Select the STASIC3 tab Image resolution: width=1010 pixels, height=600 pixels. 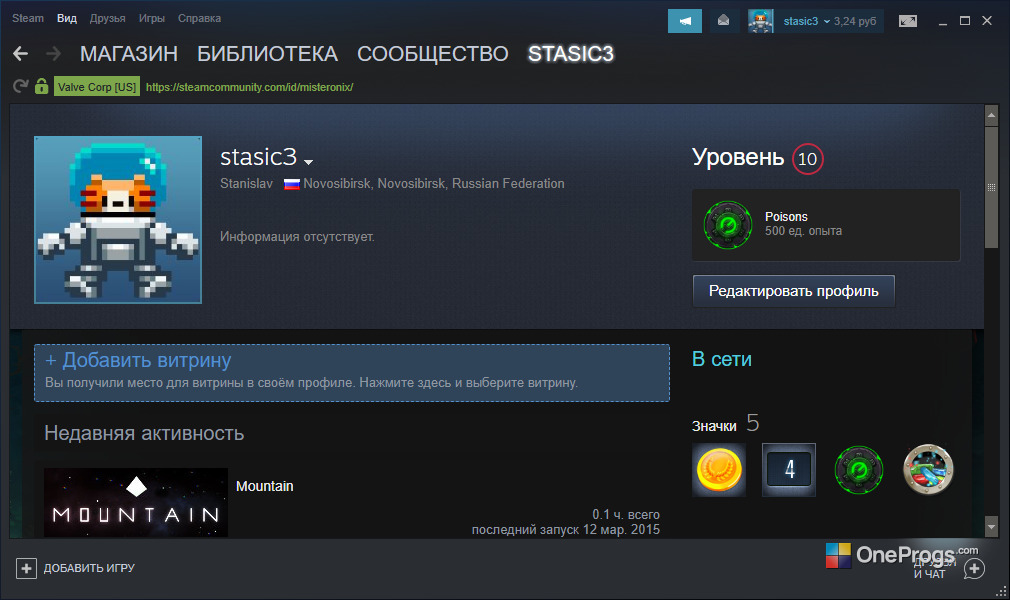[571, 53]
